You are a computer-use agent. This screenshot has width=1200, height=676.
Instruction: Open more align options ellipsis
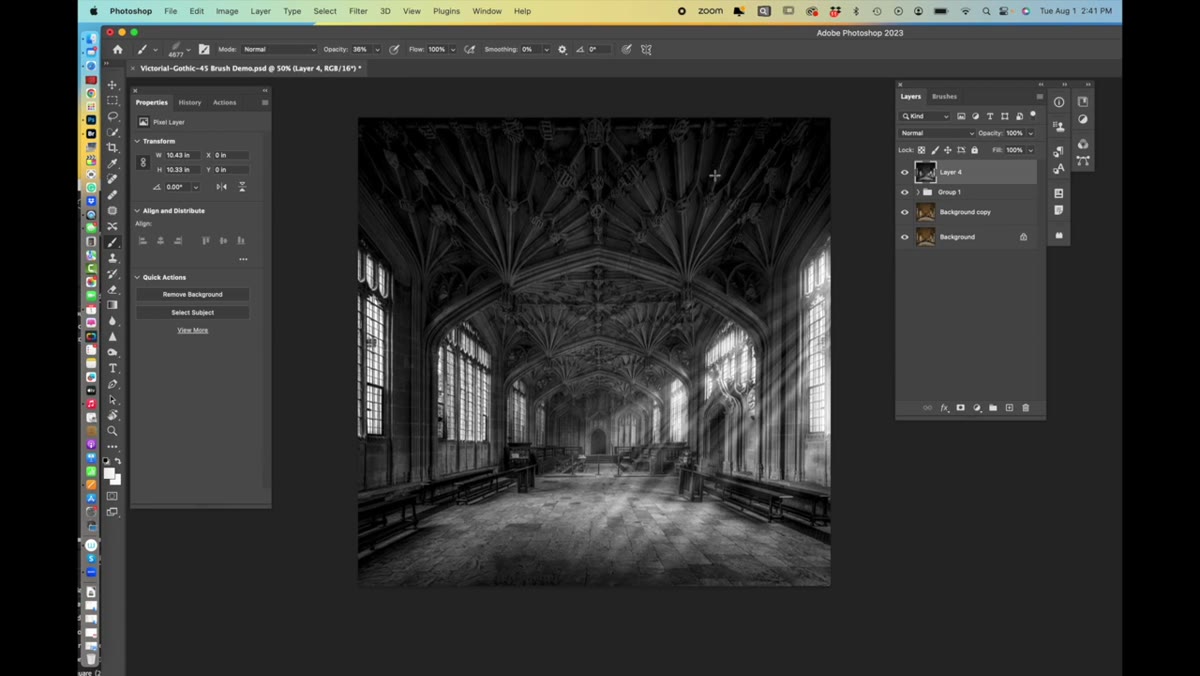pyautogui.click(x=243, y=259)
